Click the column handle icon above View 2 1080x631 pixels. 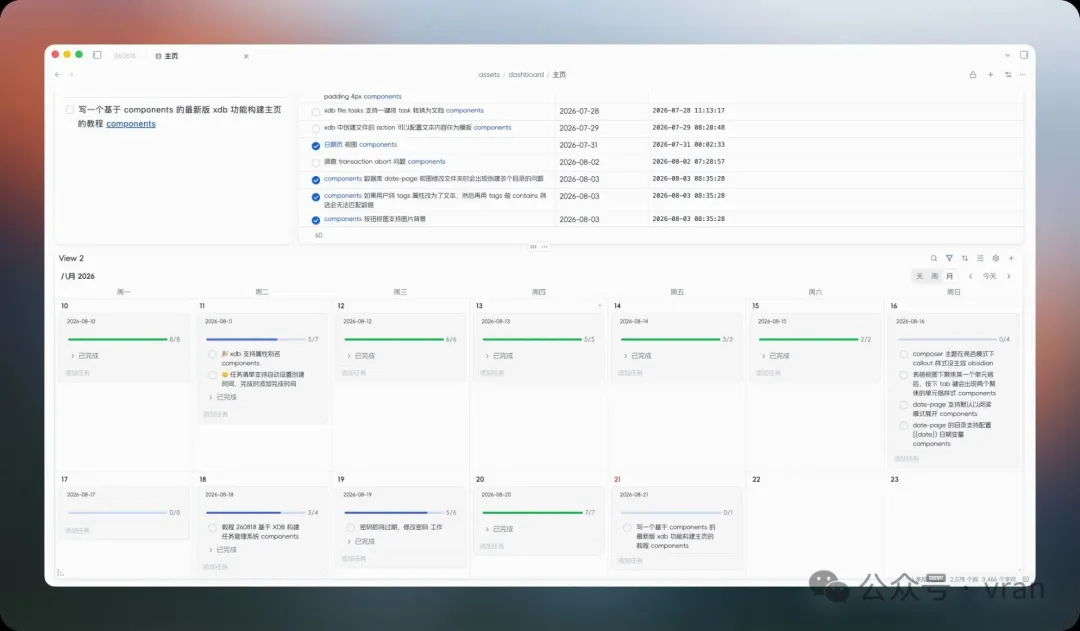(x=533, y=247)
